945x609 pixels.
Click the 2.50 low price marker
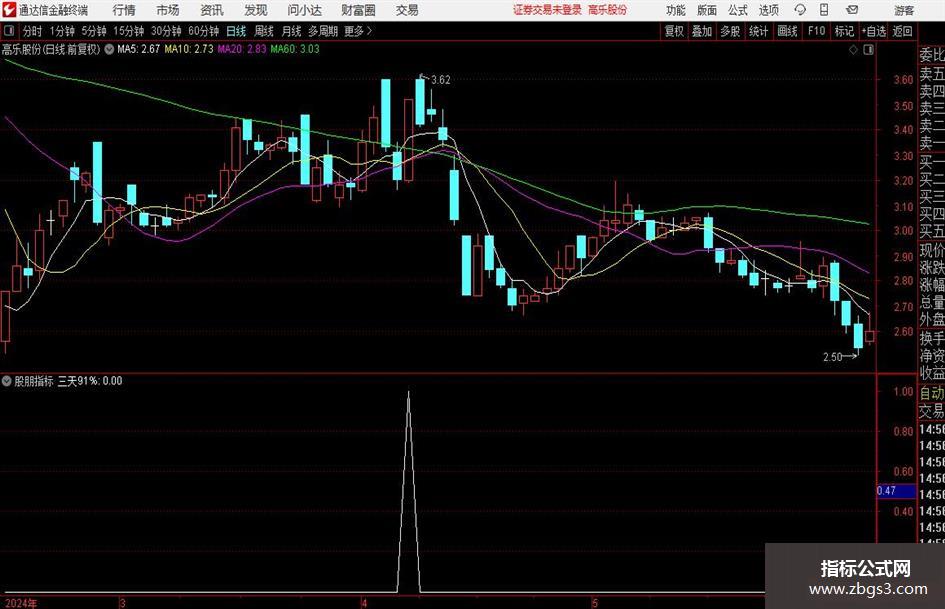pos(832,357)
